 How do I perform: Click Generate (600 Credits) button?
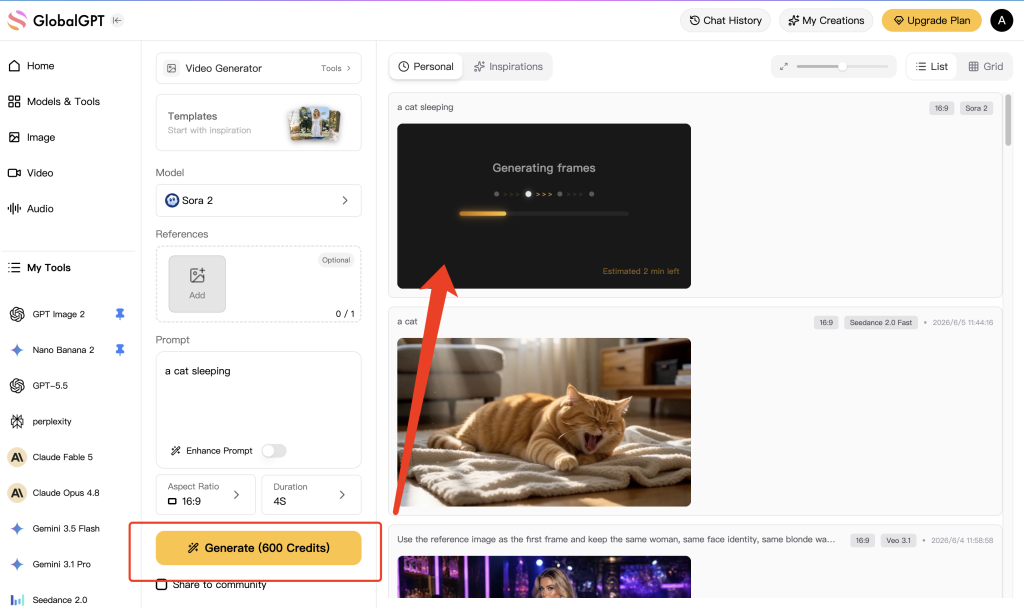[259, 548]
